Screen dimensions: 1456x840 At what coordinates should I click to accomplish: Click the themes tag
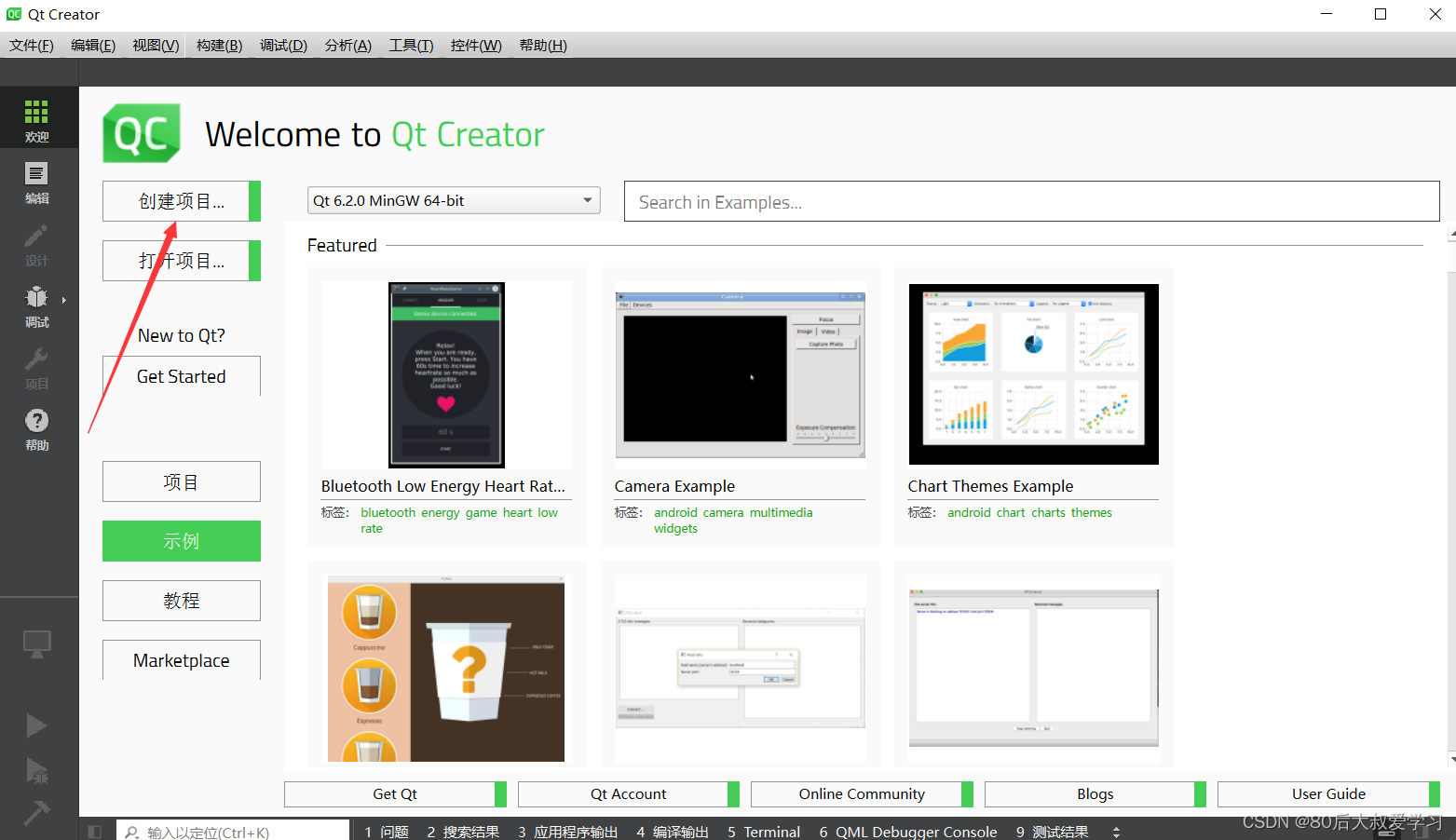tap(1092, 512)
